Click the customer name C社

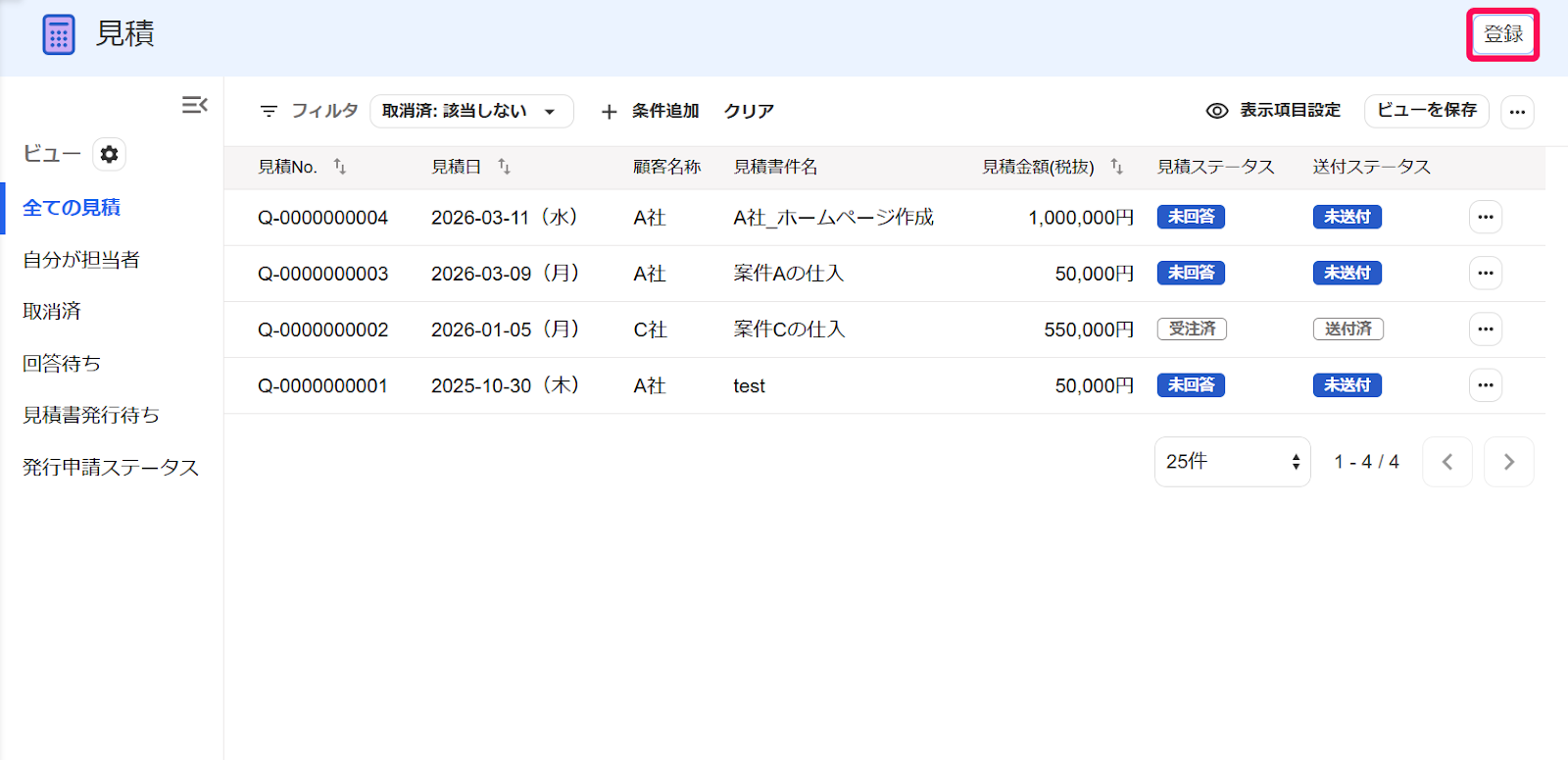(x=650, y=329)
